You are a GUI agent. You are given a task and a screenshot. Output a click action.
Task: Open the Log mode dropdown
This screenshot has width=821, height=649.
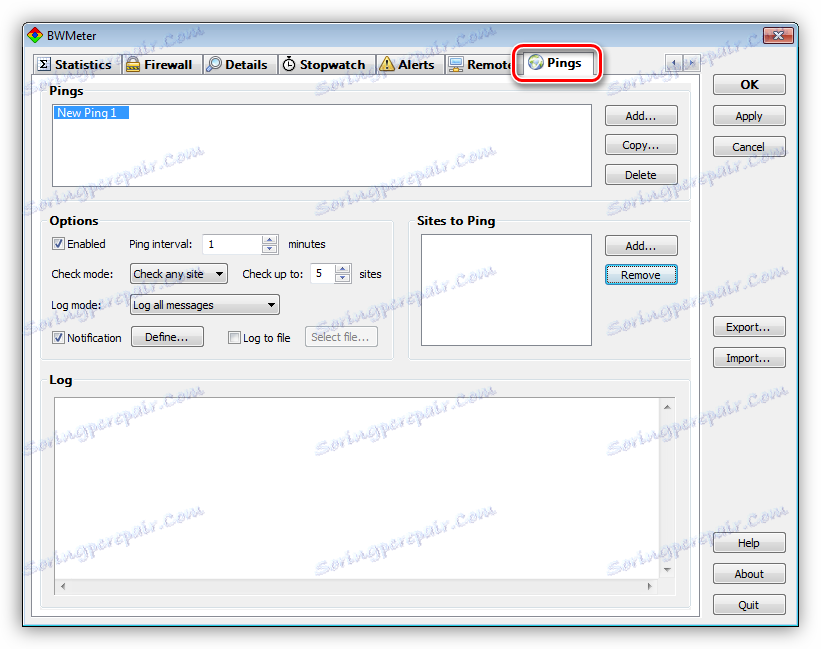click(x=205, y=305)
